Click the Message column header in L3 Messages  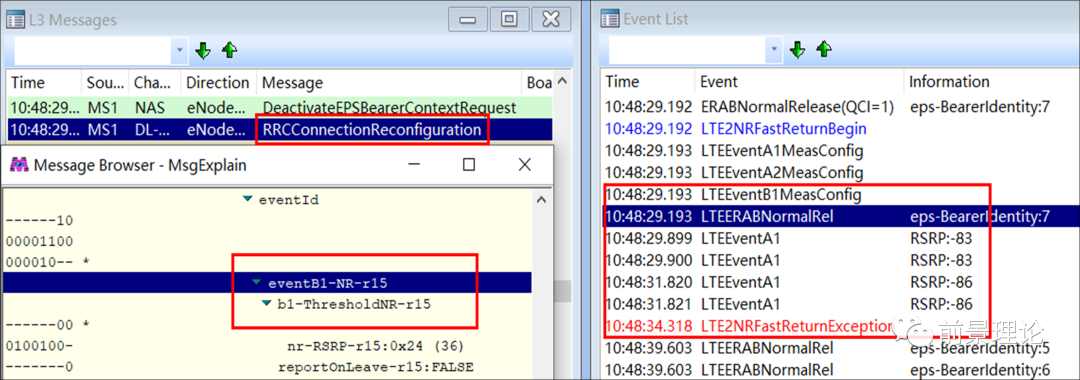tap(389, 83)
